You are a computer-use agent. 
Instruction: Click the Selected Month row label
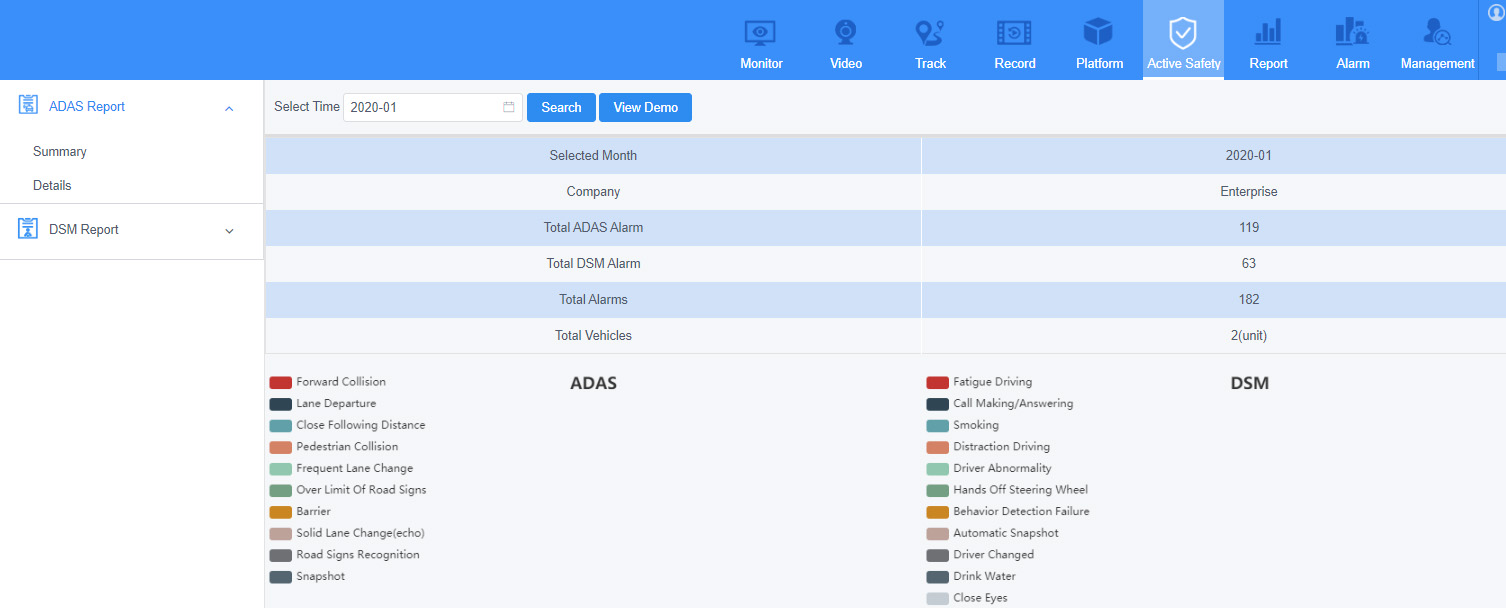(x=593, y=156)
